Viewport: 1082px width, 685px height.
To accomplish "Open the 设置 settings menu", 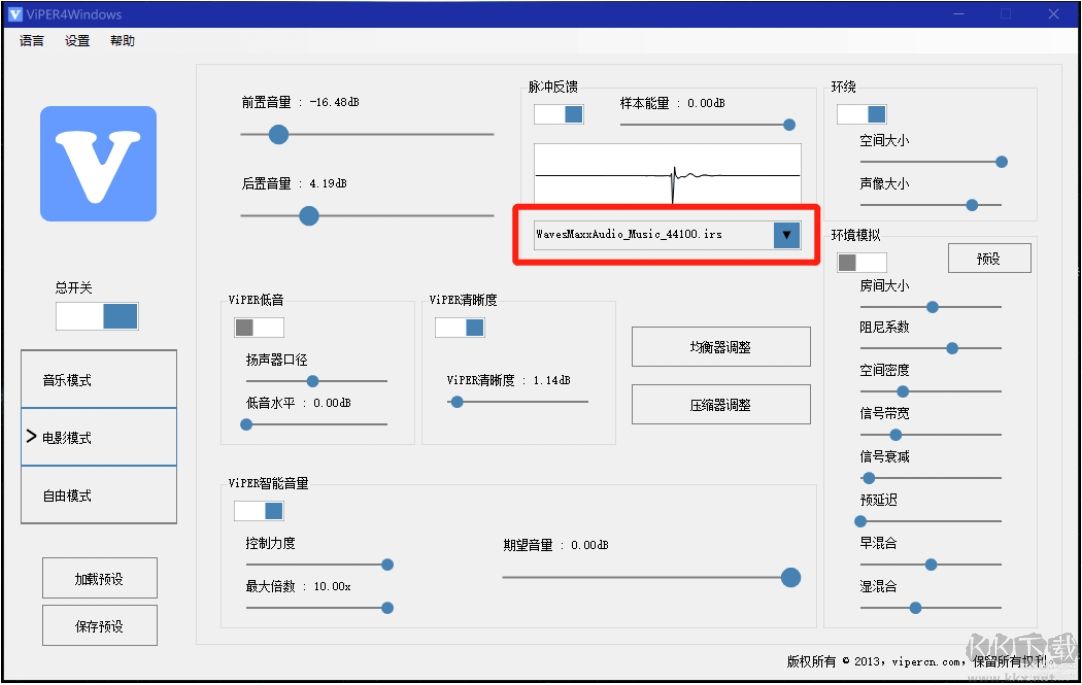I will [x=76, y=41].
